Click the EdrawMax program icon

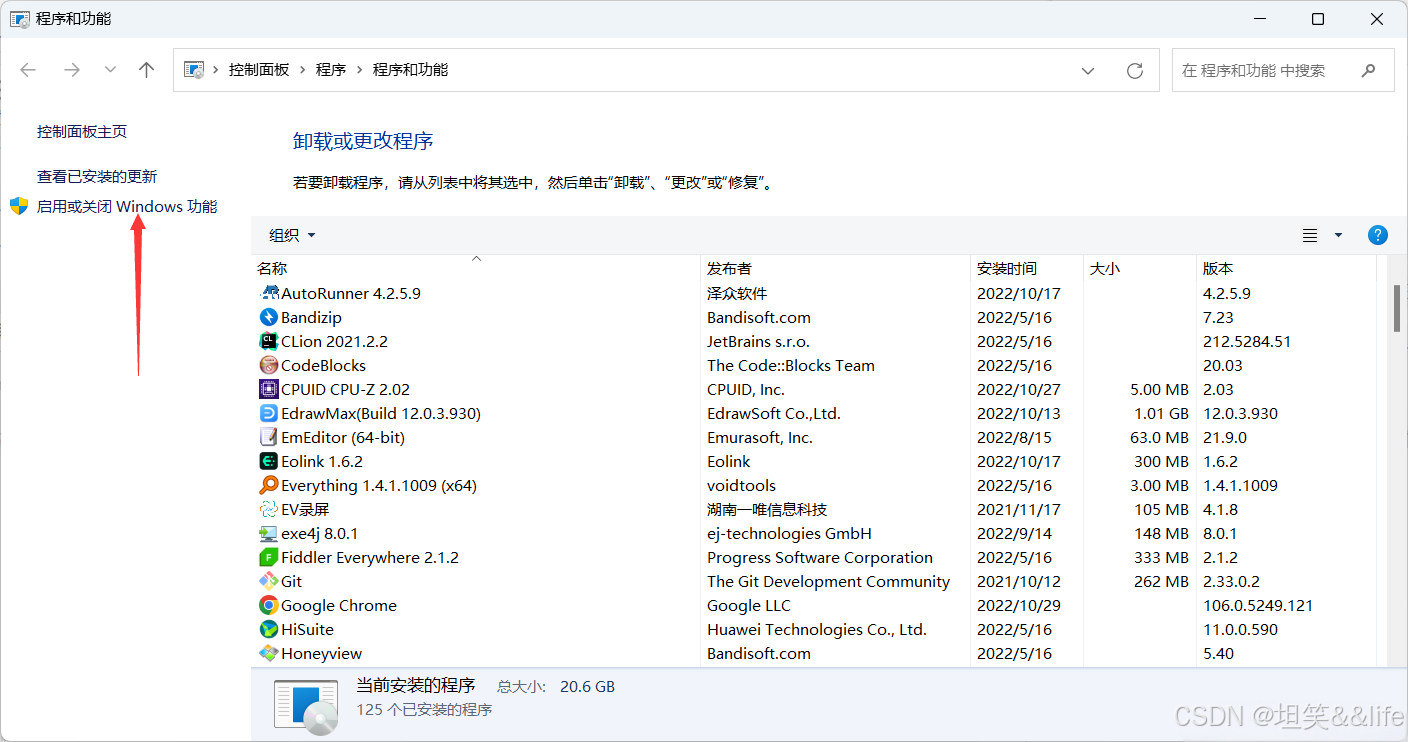pos(268,413)
